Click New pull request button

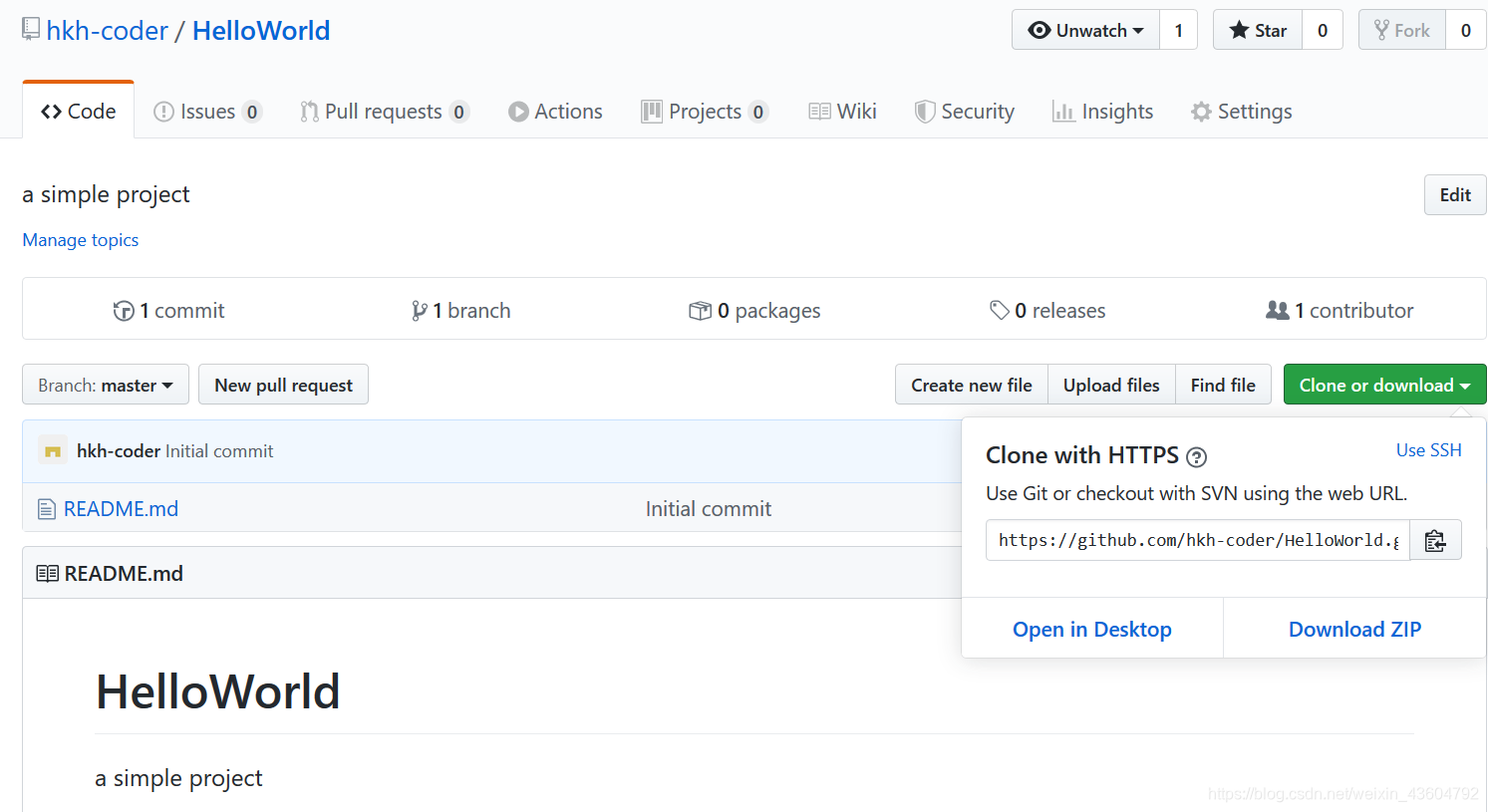(x=284, y=385)
